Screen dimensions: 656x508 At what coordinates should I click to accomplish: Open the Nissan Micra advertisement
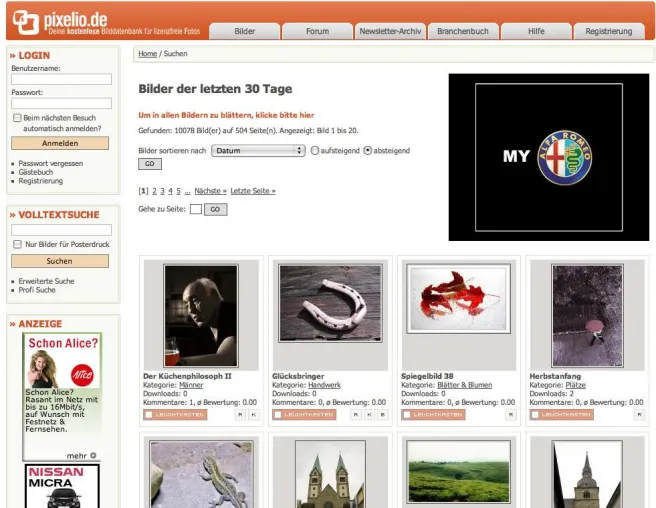coord(62,486)
